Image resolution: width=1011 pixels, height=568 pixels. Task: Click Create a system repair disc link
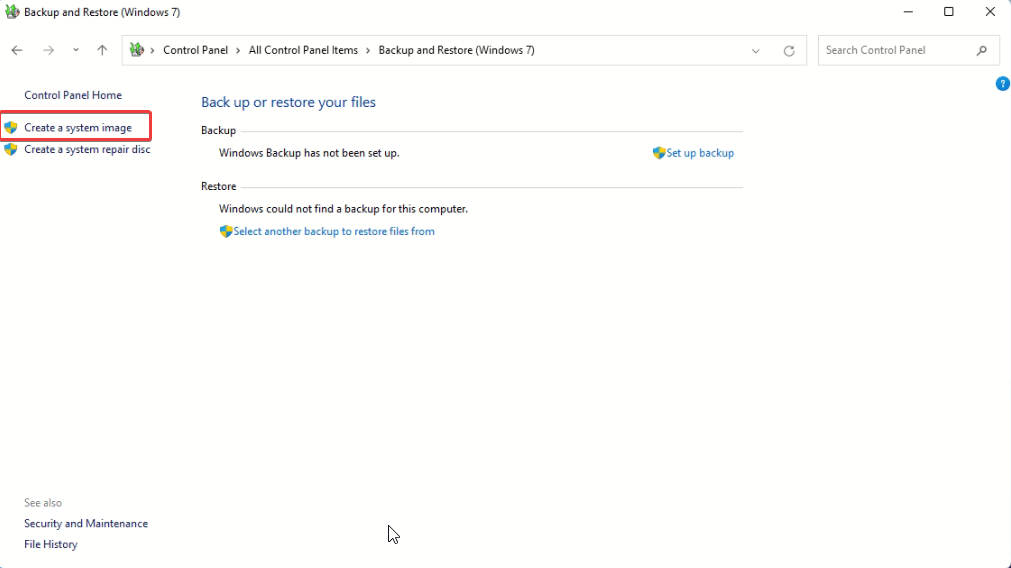click(x=87, y=149)
